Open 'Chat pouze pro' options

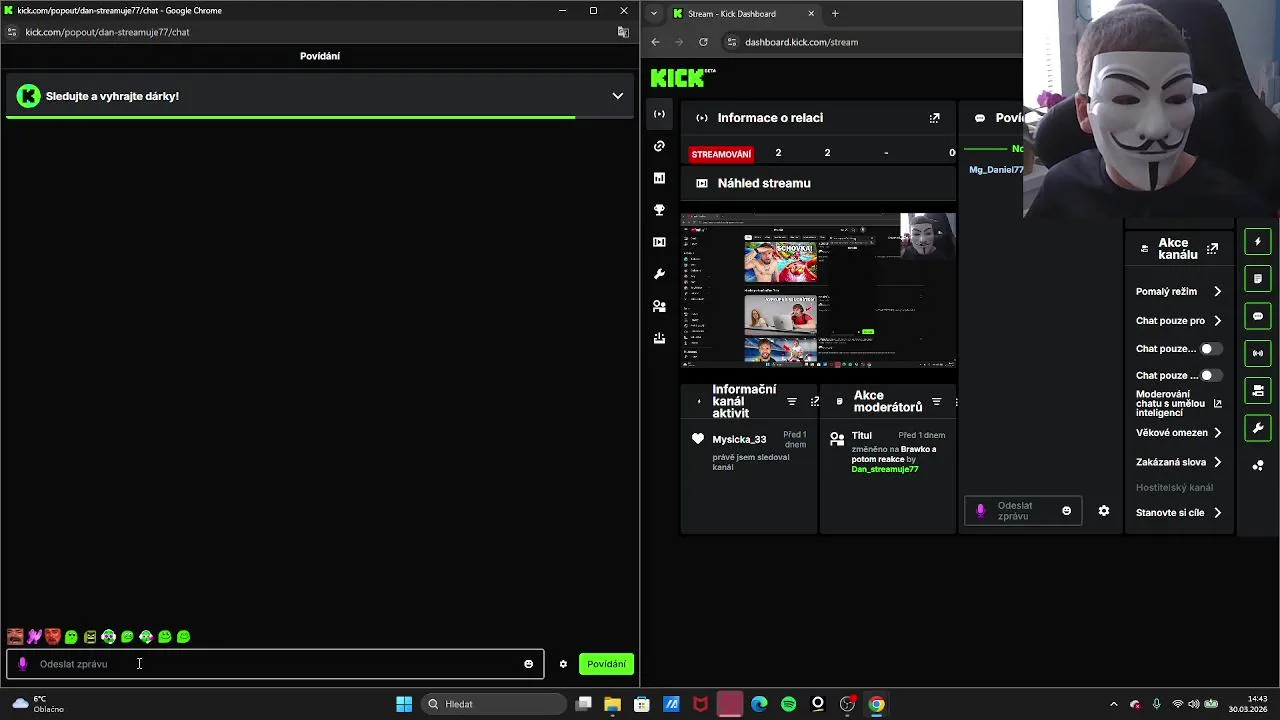pos(1179,321)
